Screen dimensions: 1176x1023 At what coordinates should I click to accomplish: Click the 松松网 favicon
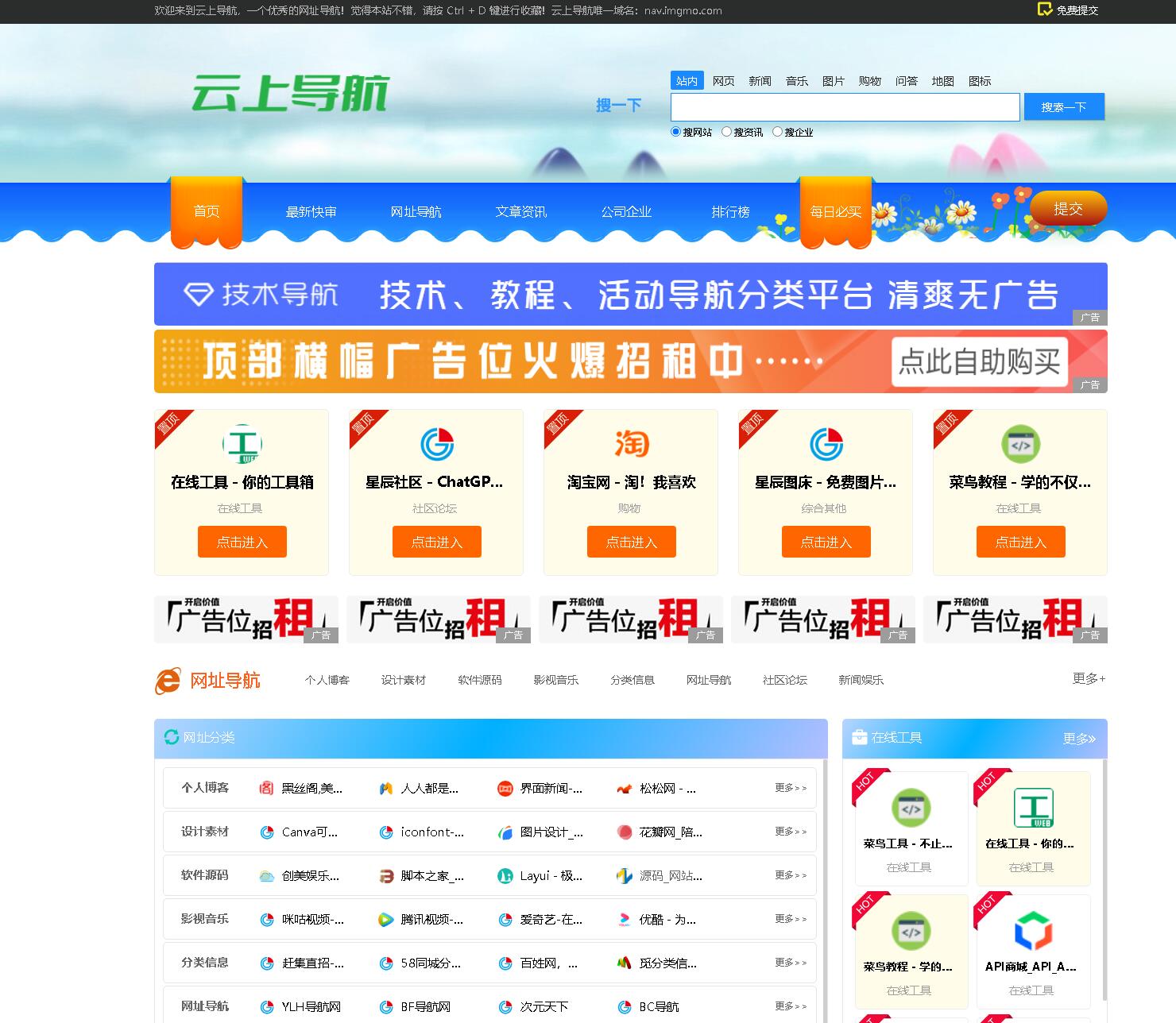(x=624, y=788)
